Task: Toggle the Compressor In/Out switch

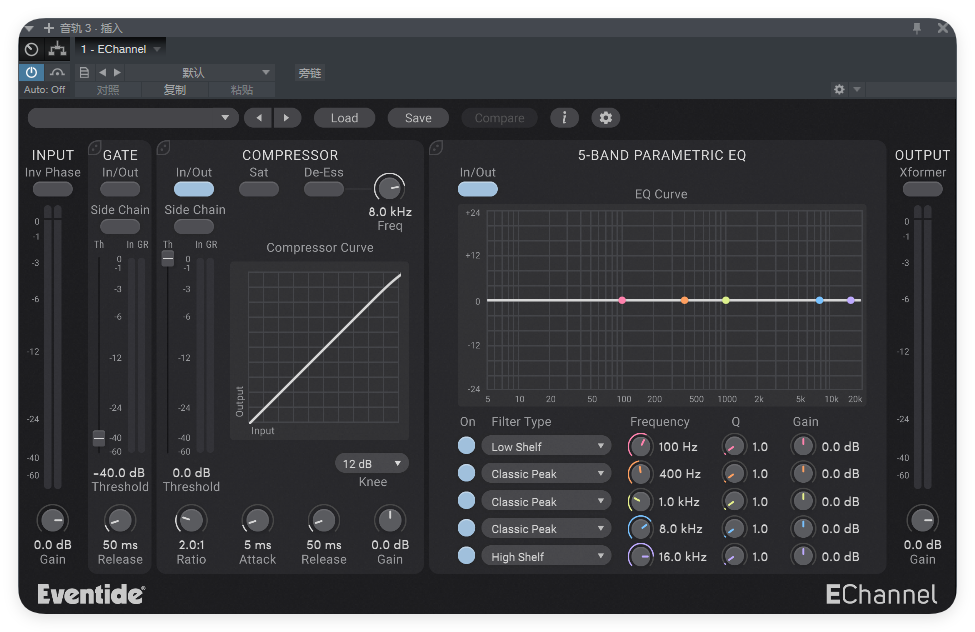Action: (x=194, y=189)
